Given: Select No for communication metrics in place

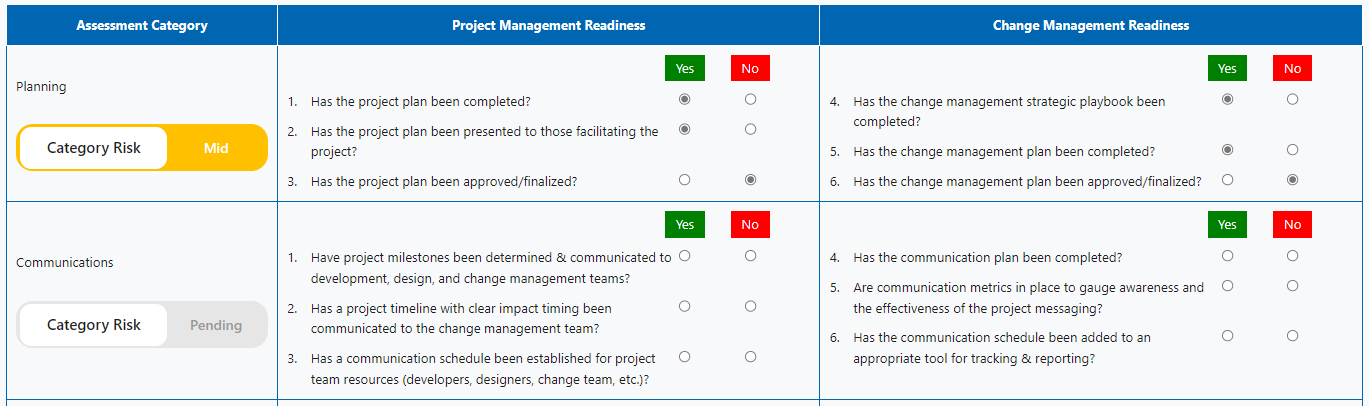Looking at the screenshot, I should (x=1292, y=286).
